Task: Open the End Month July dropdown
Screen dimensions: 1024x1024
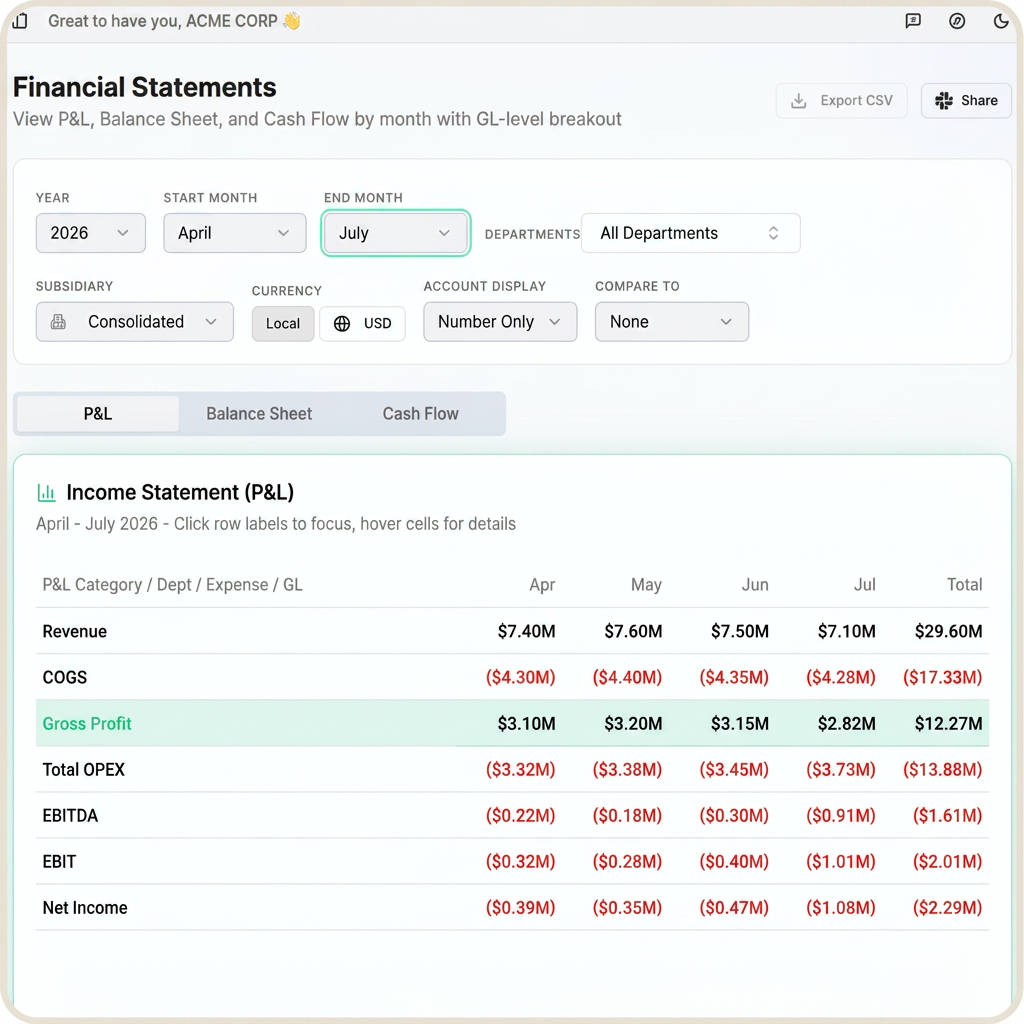Action: click(x=396, y=233)
